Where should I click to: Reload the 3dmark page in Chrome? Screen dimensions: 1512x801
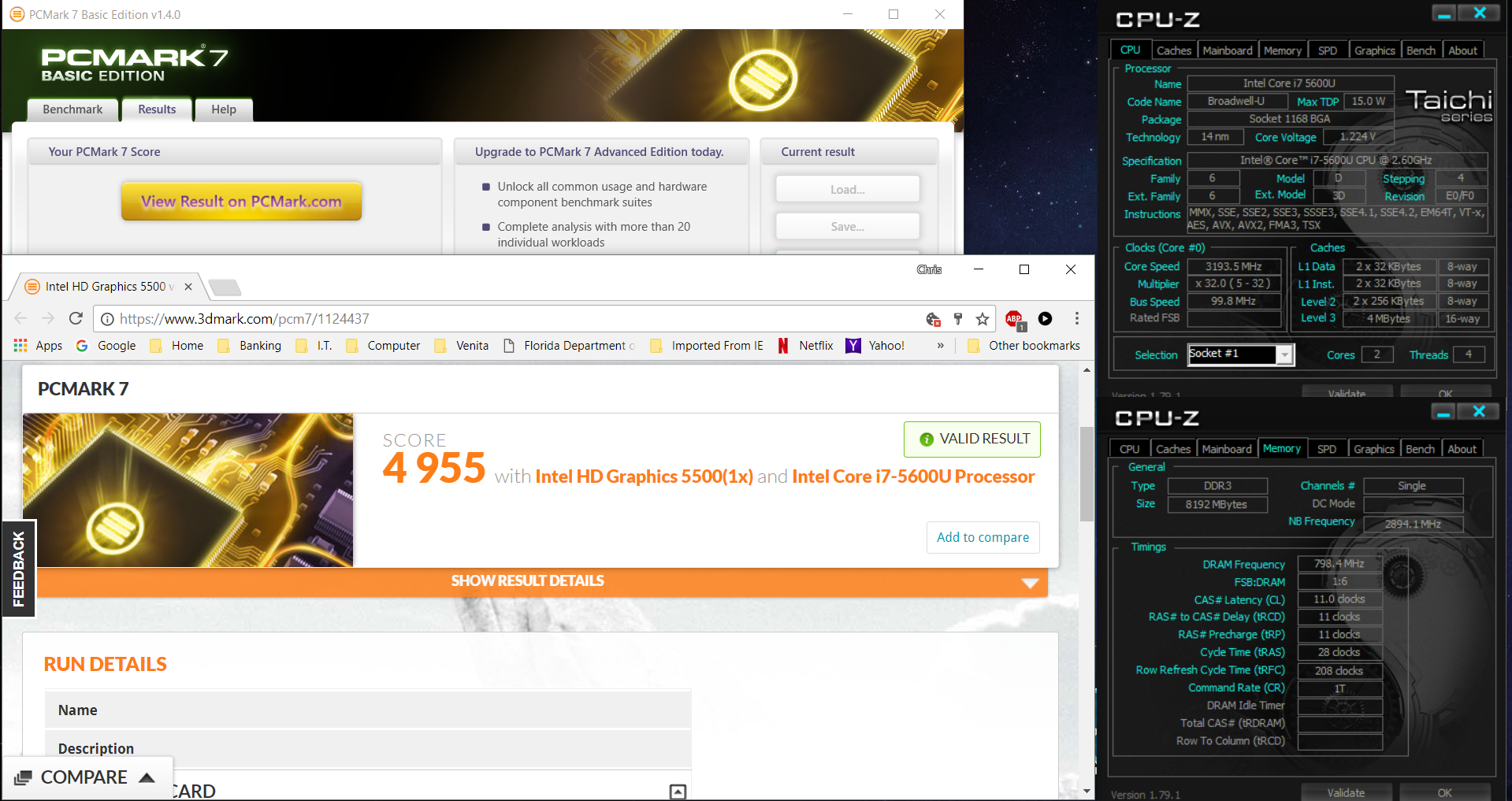click(x=76, y=318)
